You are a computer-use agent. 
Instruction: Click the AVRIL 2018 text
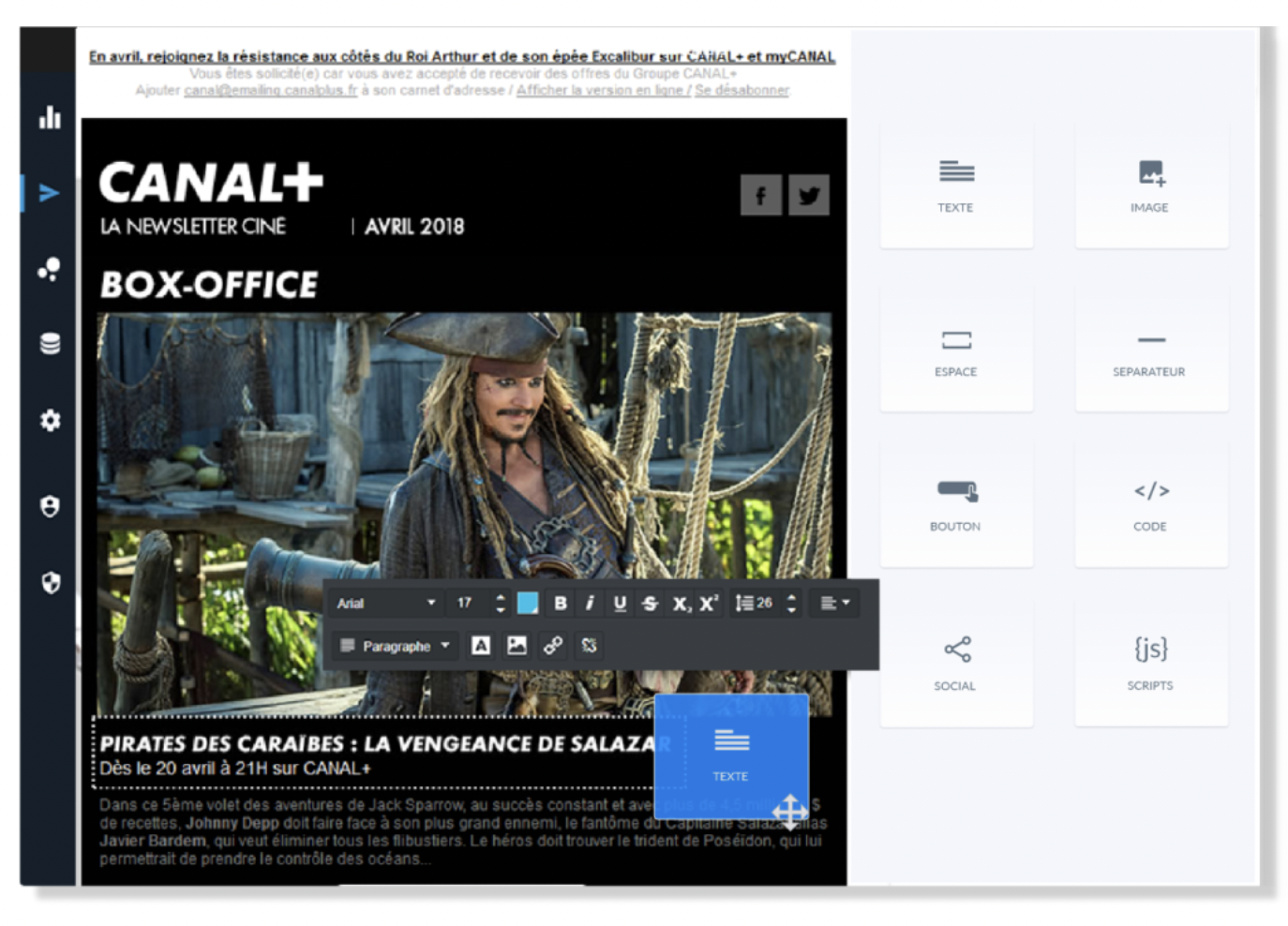(x=414, y=227)
